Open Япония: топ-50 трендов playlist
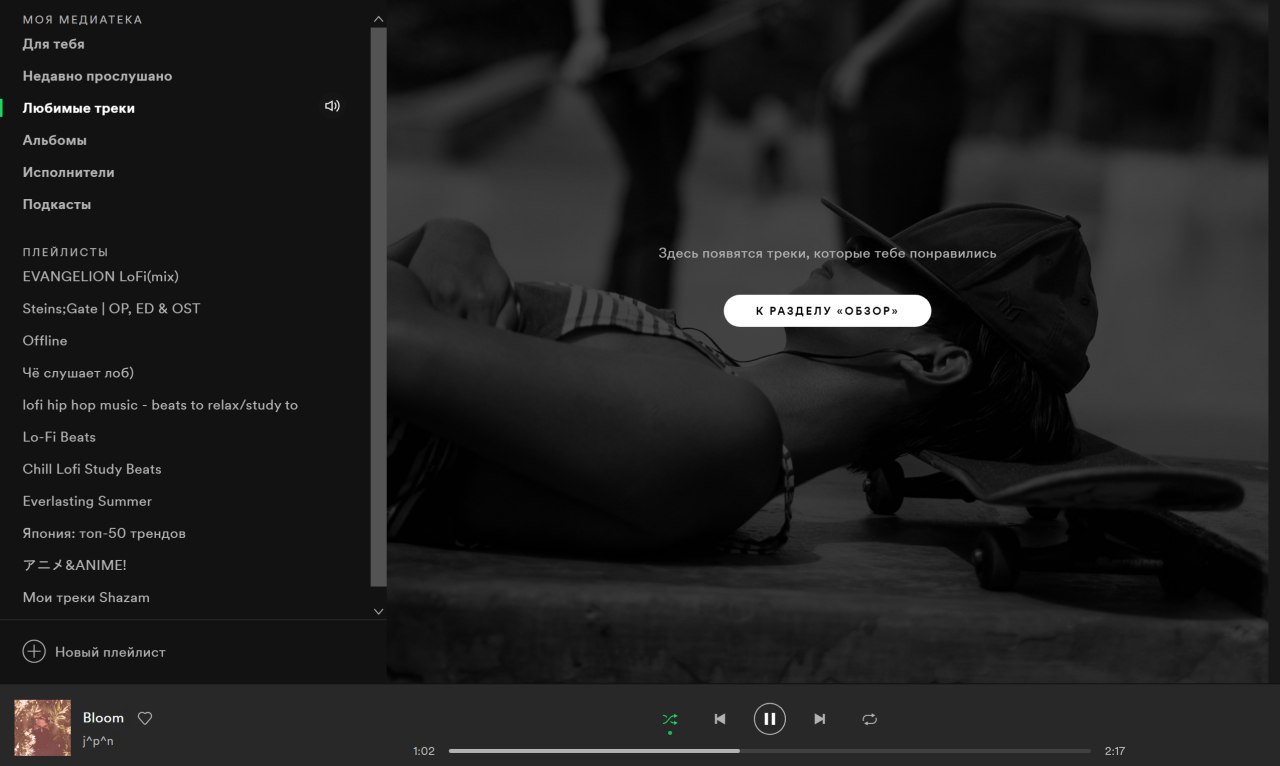The image size is (1280, 766). pos(104,533)
